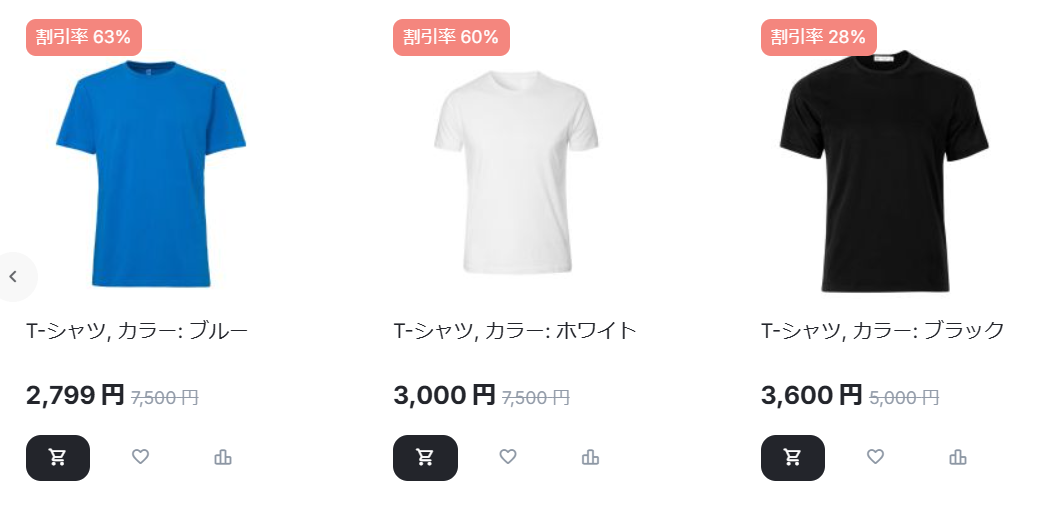The height and width of the screenshot is (506, 1047).
Task: Add white T-shirt to wishlist heart
Action: [508, 457]
